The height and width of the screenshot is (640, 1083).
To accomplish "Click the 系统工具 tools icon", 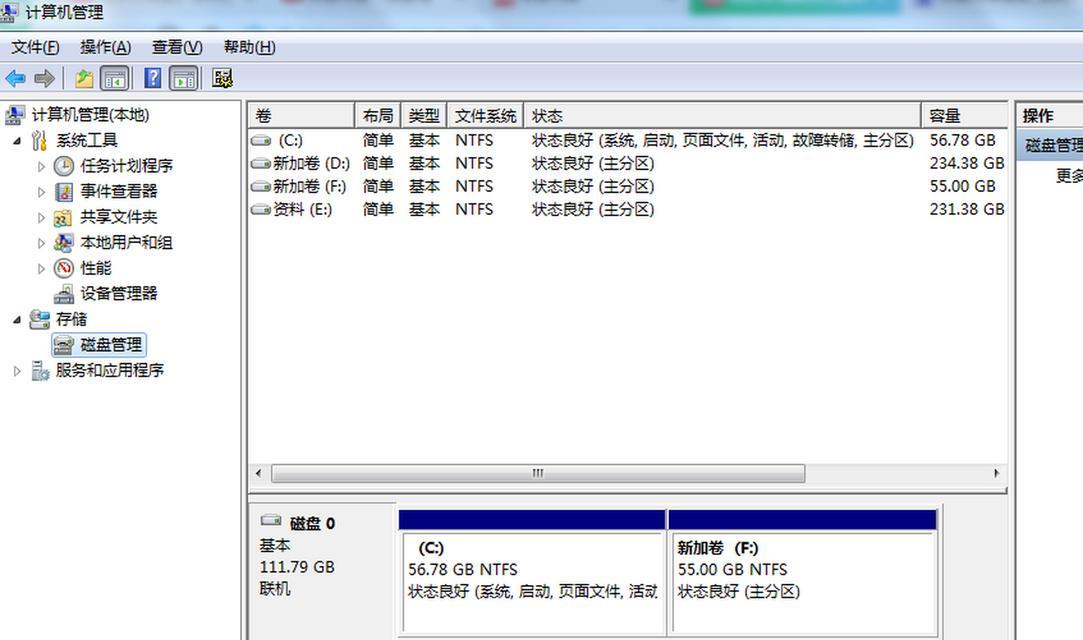I will click(x=39, y=140).
